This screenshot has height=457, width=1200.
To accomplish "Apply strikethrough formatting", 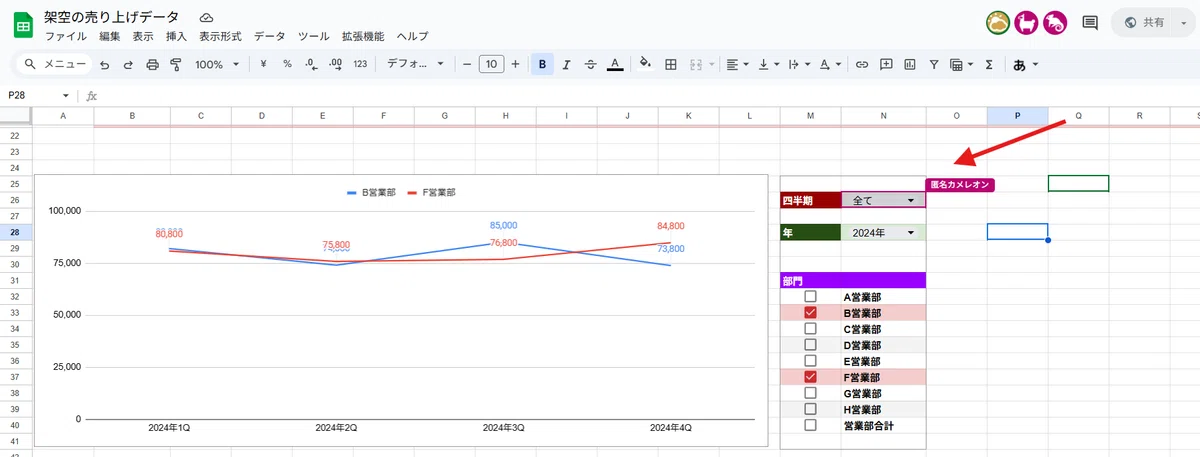I will pos(591,64).
